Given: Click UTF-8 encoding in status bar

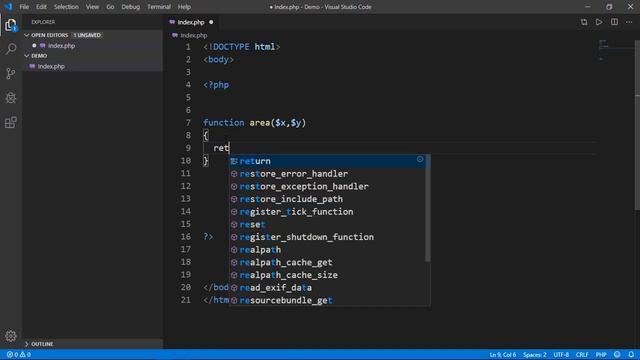Looking at the screenshot, I should coord(561,354).
